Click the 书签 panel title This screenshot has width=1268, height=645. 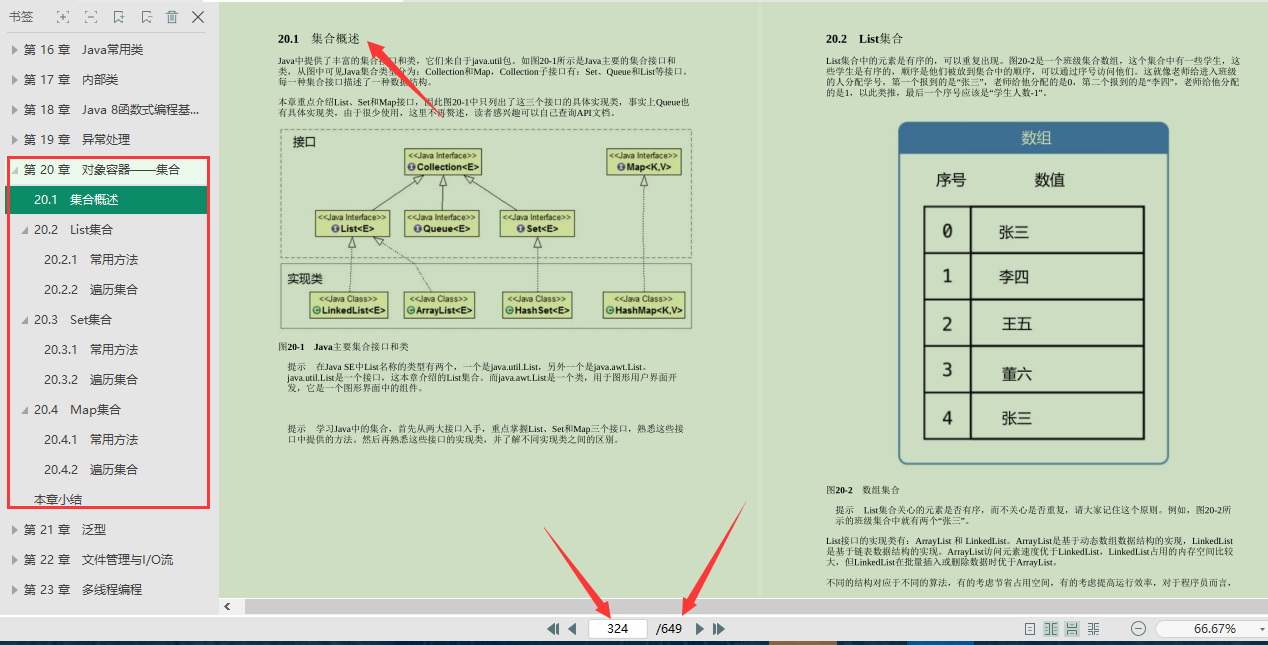(x=21, y=17)
